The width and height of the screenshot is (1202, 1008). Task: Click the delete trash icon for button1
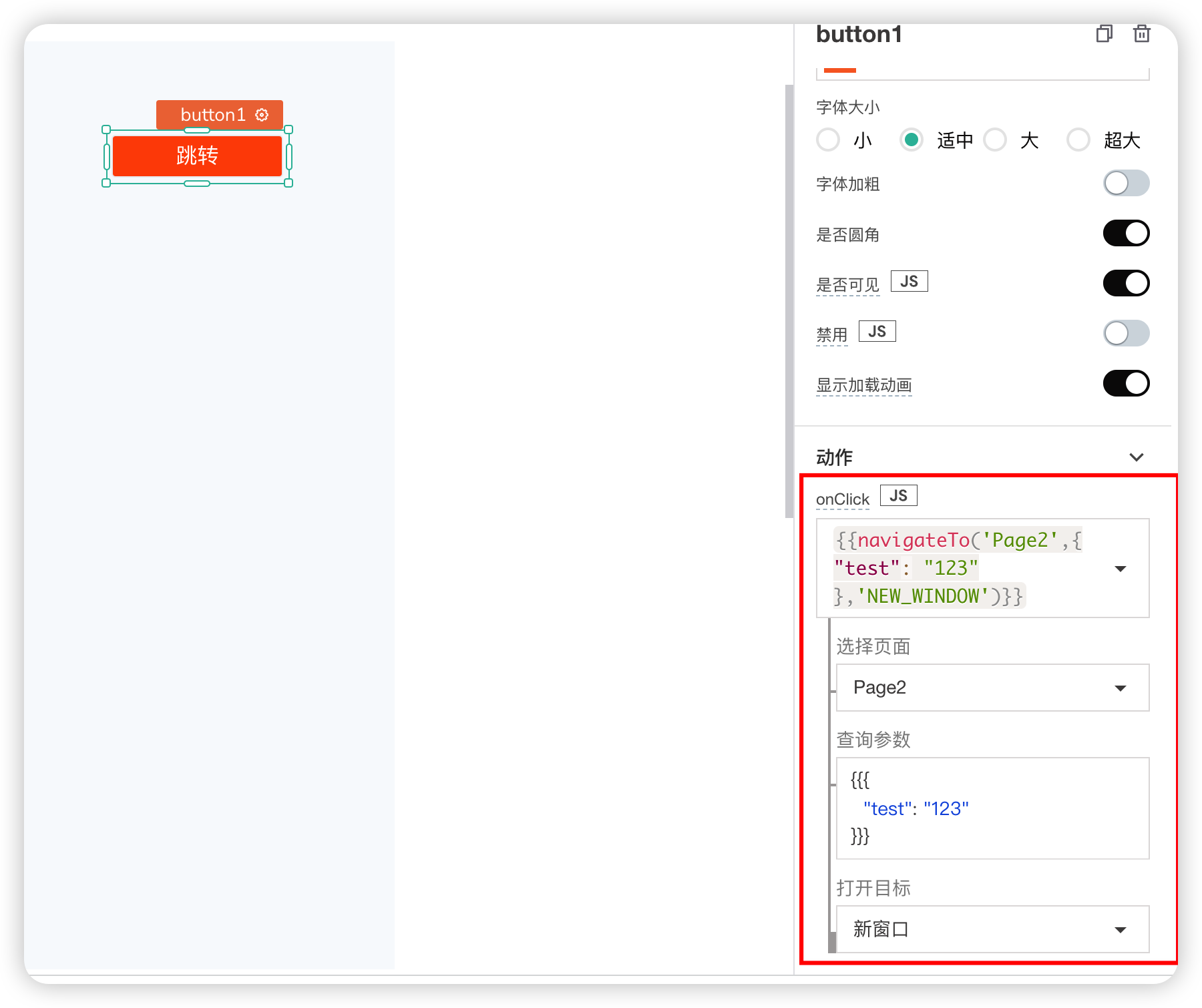click(1142, 33)
